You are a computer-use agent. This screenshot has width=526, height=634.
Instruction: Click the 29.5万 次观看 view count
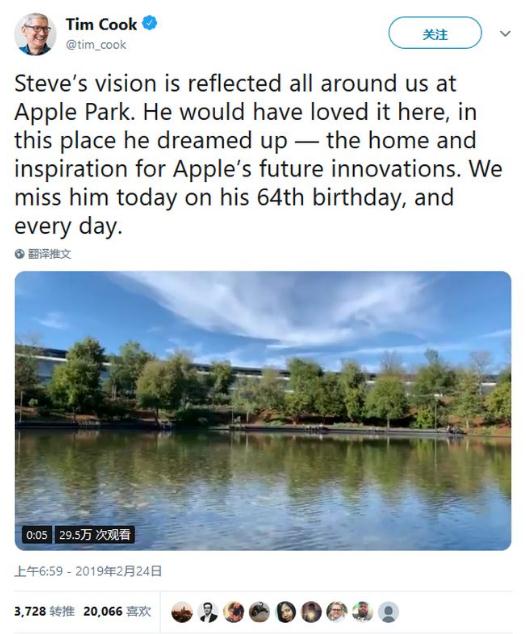[95, 535]
